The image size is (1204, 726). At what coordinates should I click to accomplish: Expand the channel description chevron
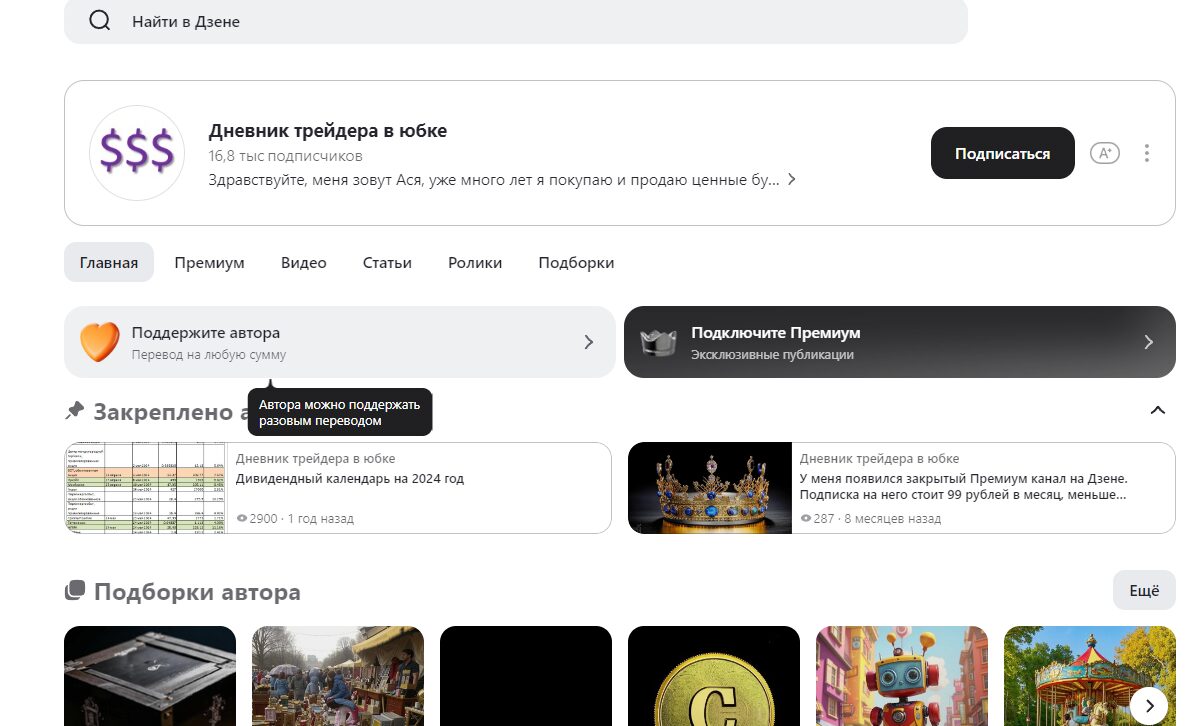(791, 180)
